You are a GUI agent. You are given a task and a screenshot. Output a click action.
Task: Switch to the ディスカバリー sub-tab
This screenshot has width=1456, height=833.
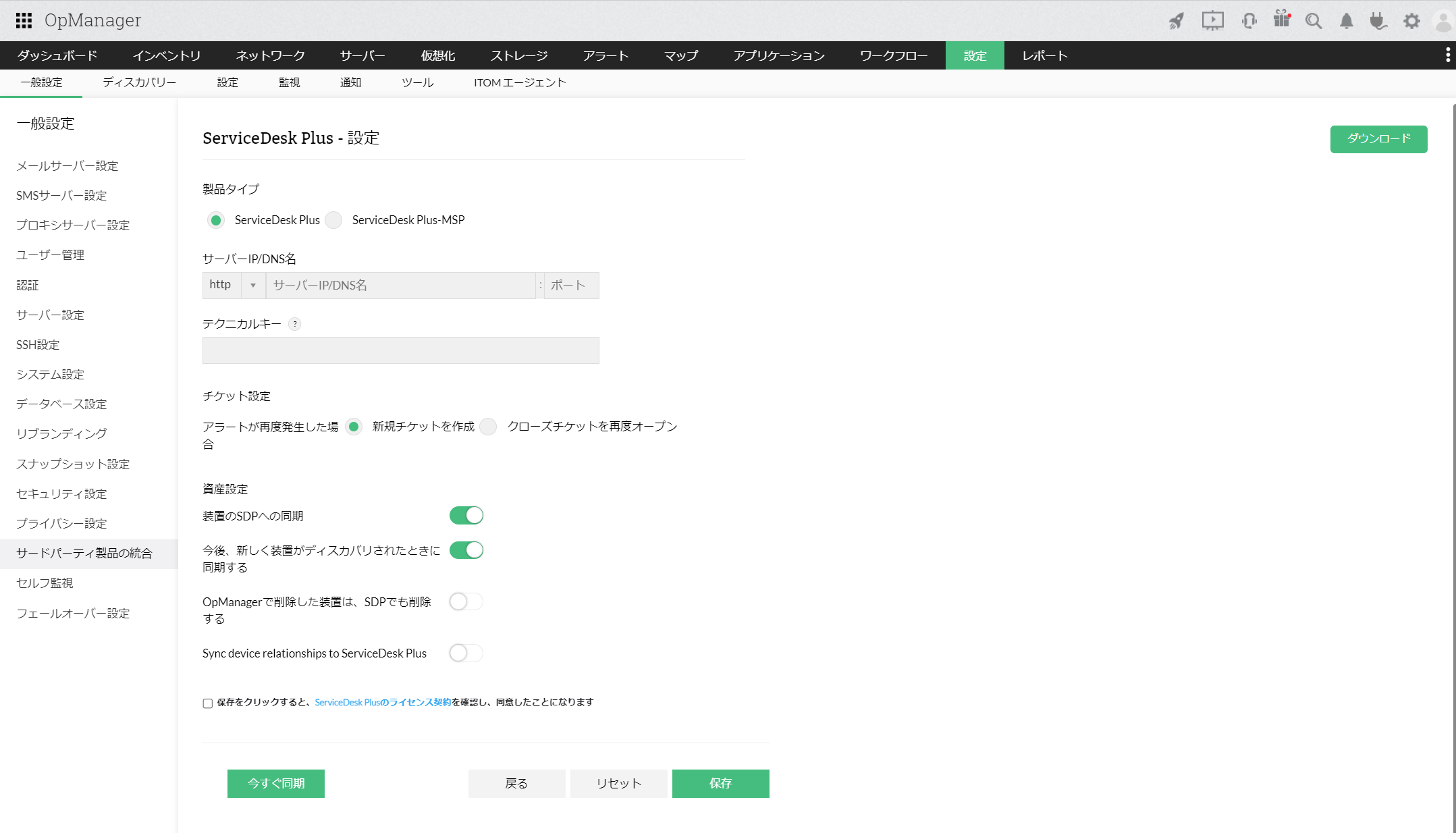click(x=139, y=82)
